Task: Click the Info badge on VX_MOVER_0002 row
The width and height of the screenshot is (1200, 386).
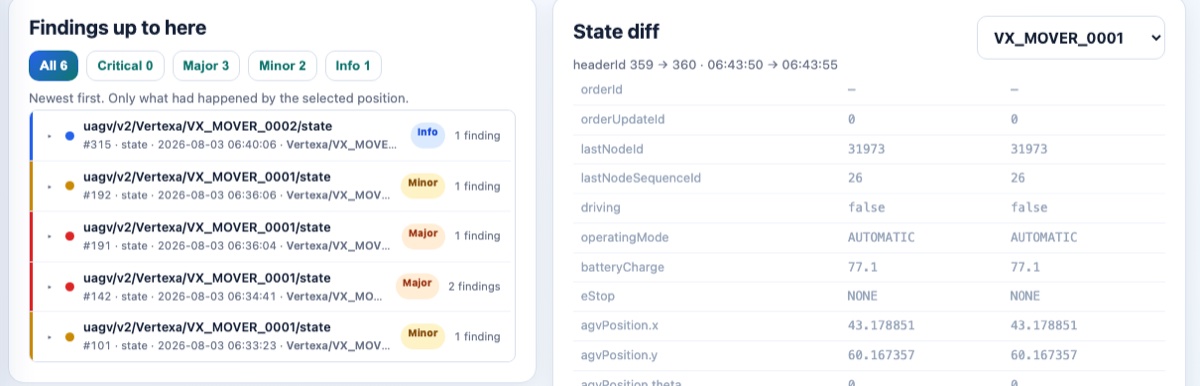Action: click(427, 134)
